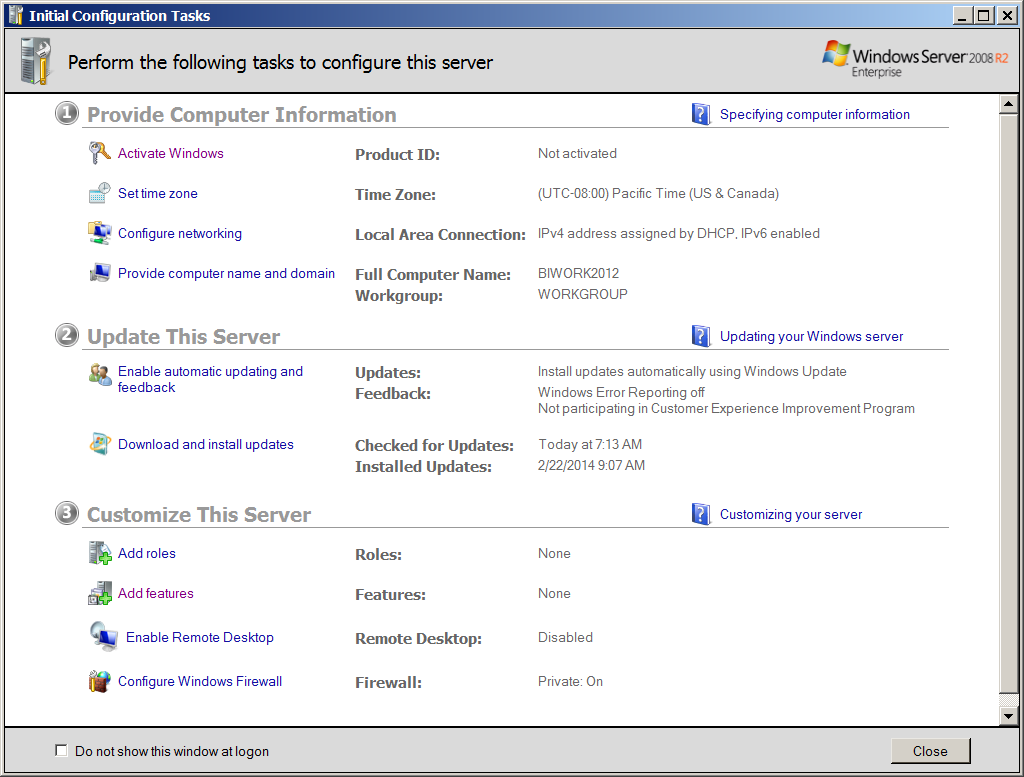The image size is (1024, 777).
Task: Click the Add features icon
Action: coord(99,593)
